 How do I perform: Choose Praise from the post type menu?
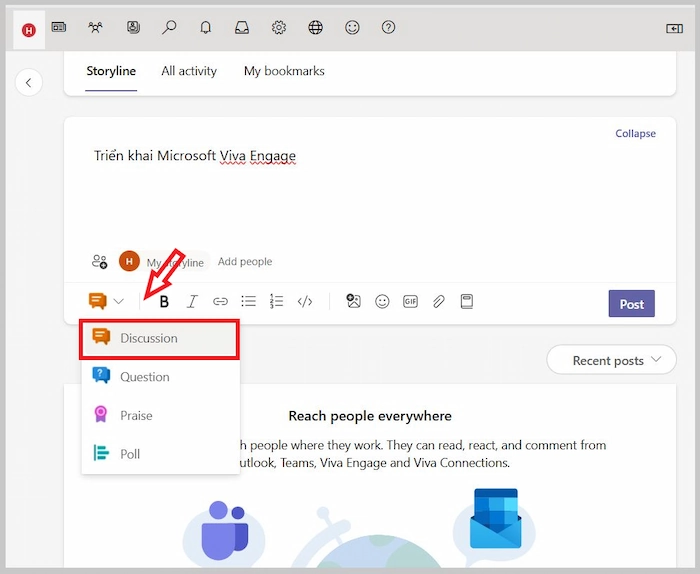coord(159,416)
